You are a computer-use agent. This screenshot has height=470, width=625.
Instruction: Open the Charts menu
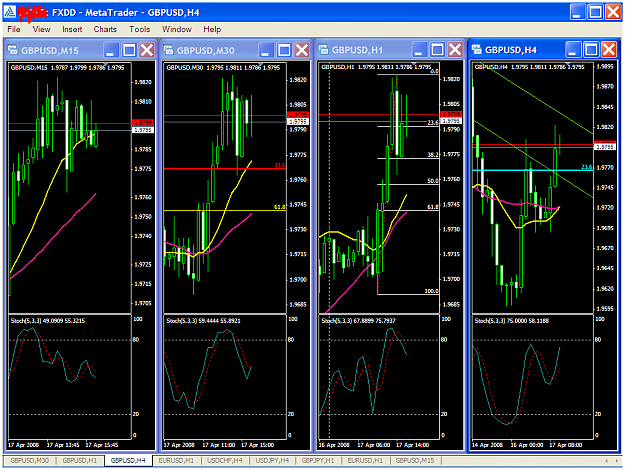tap(105, 29)
